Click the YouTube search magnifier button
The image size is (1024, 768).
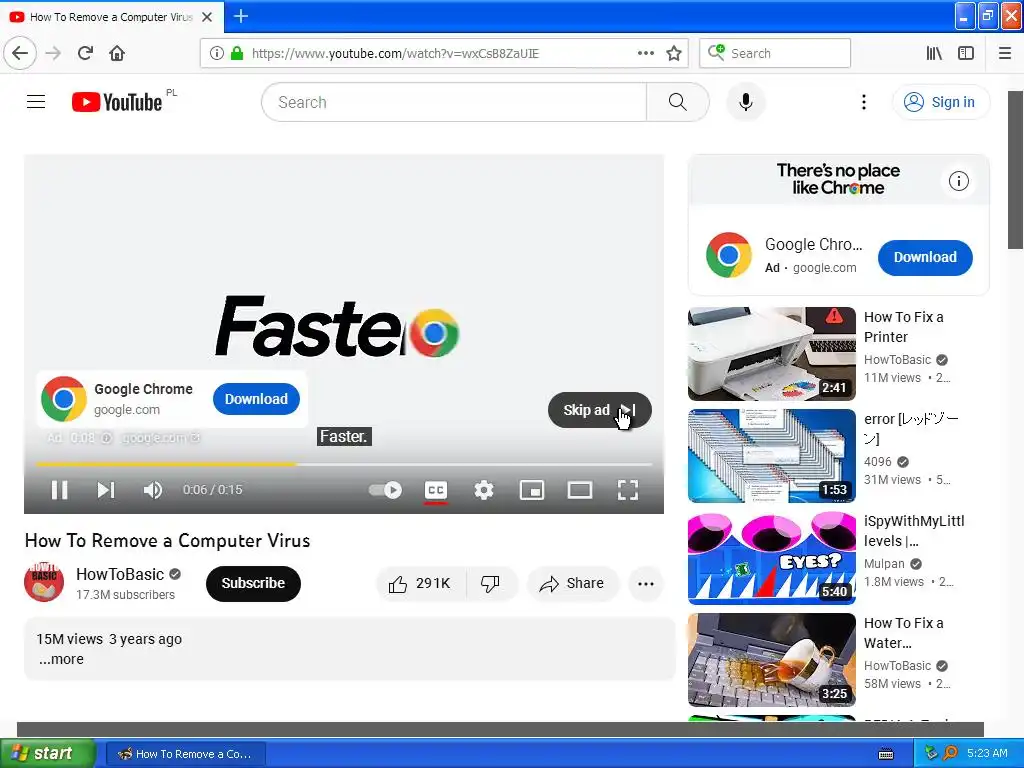tap(677, 102)
